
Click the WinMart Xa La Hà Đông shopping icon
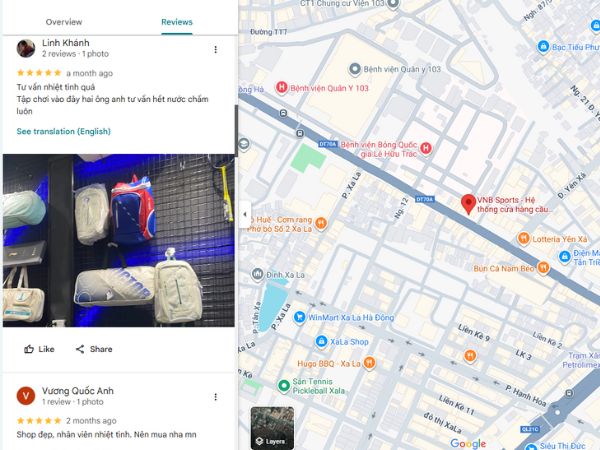pos(299,317)
